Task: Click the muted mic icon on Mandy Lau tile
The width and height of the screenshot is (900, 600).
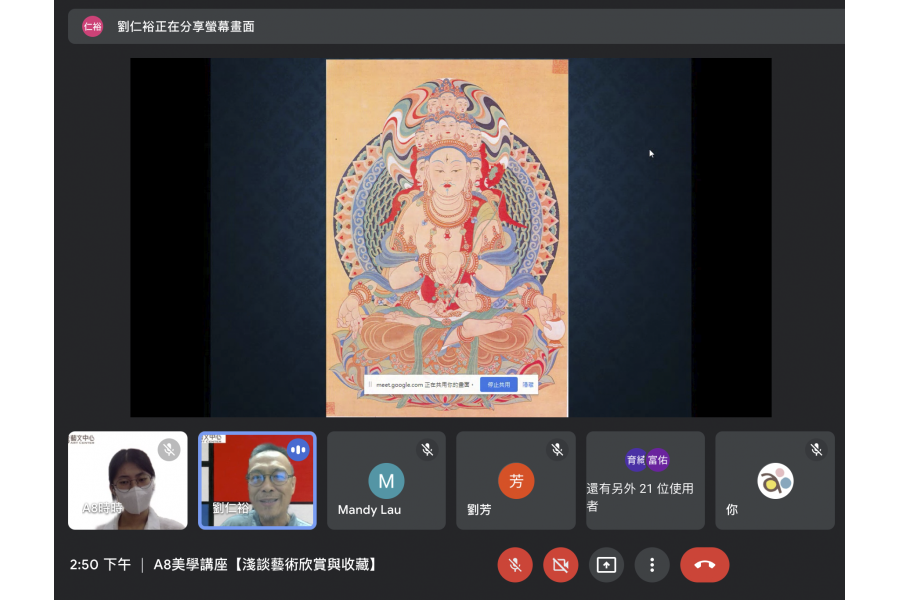Action: click(427, 450)
